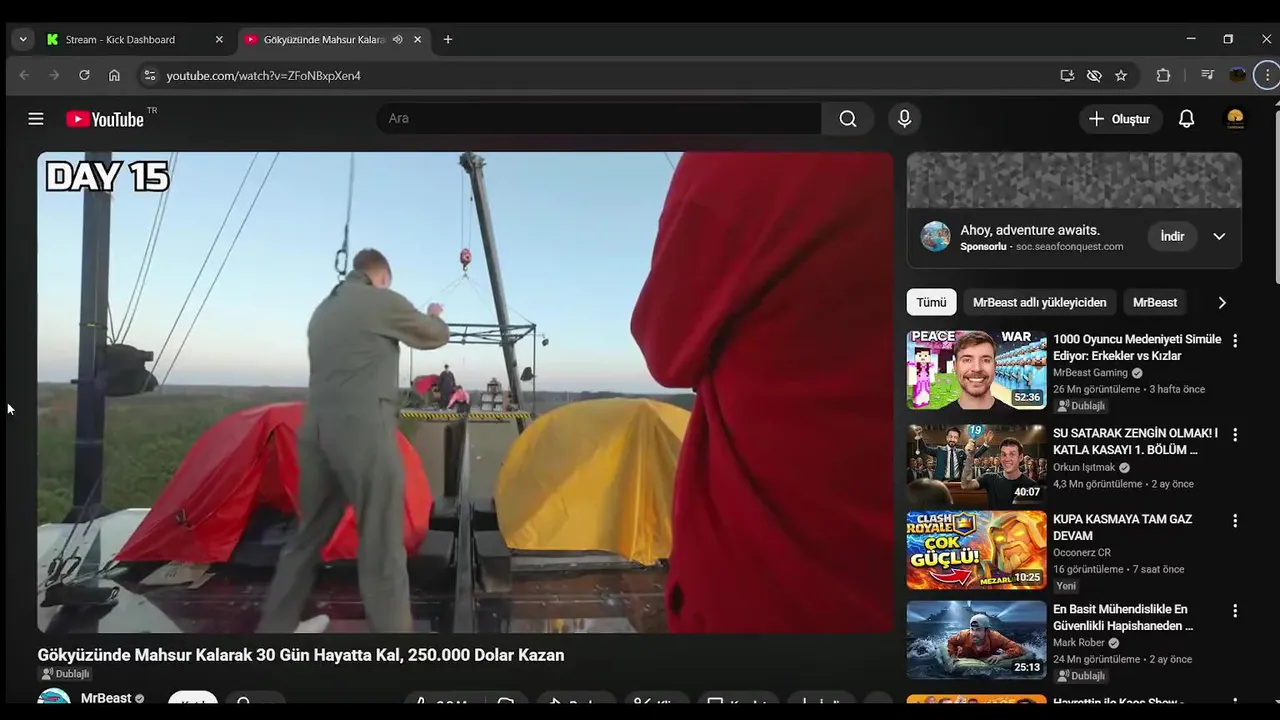Open the Mark Rober prison video thumbnail

[x=976, y=640]
